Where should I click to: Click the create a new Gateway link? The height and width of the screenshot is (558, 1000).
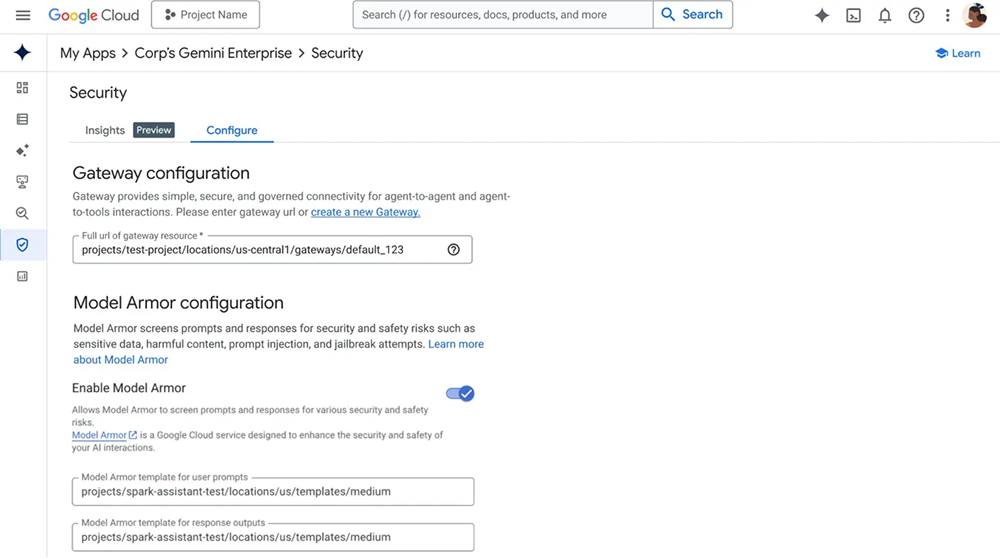point(365,212)
